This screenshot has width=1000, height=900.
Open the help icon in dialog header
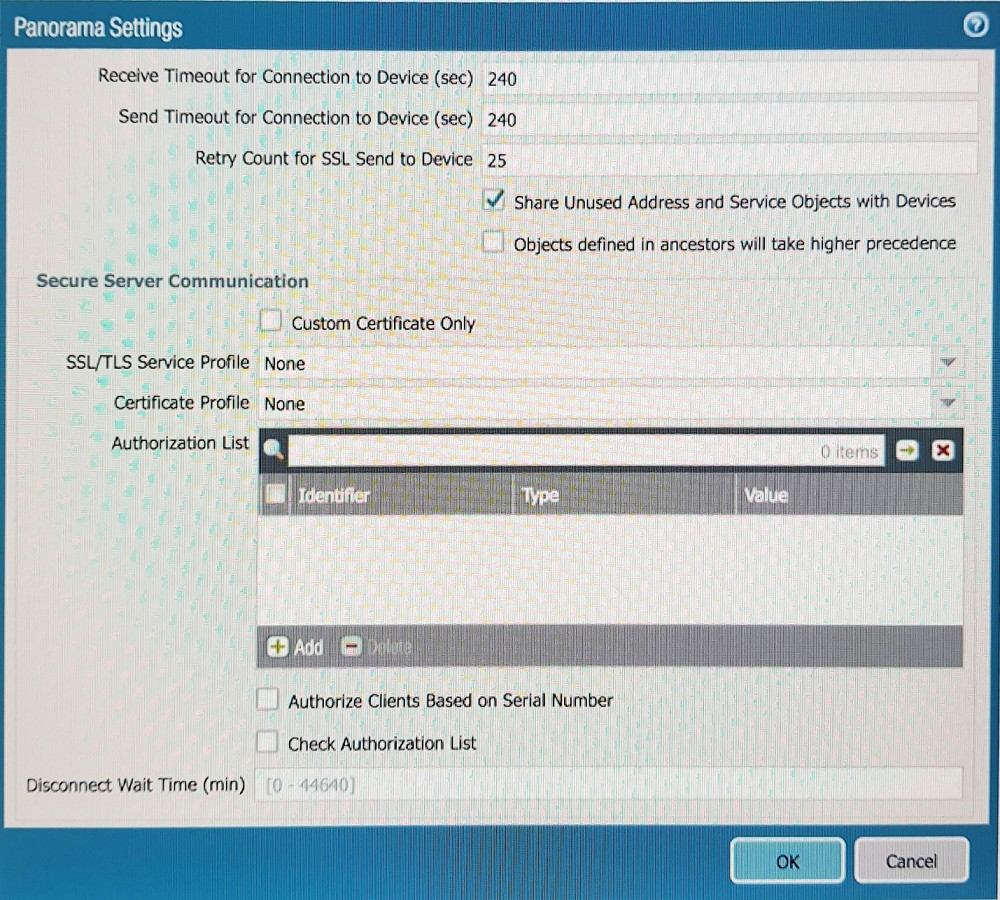coord(975,27)
